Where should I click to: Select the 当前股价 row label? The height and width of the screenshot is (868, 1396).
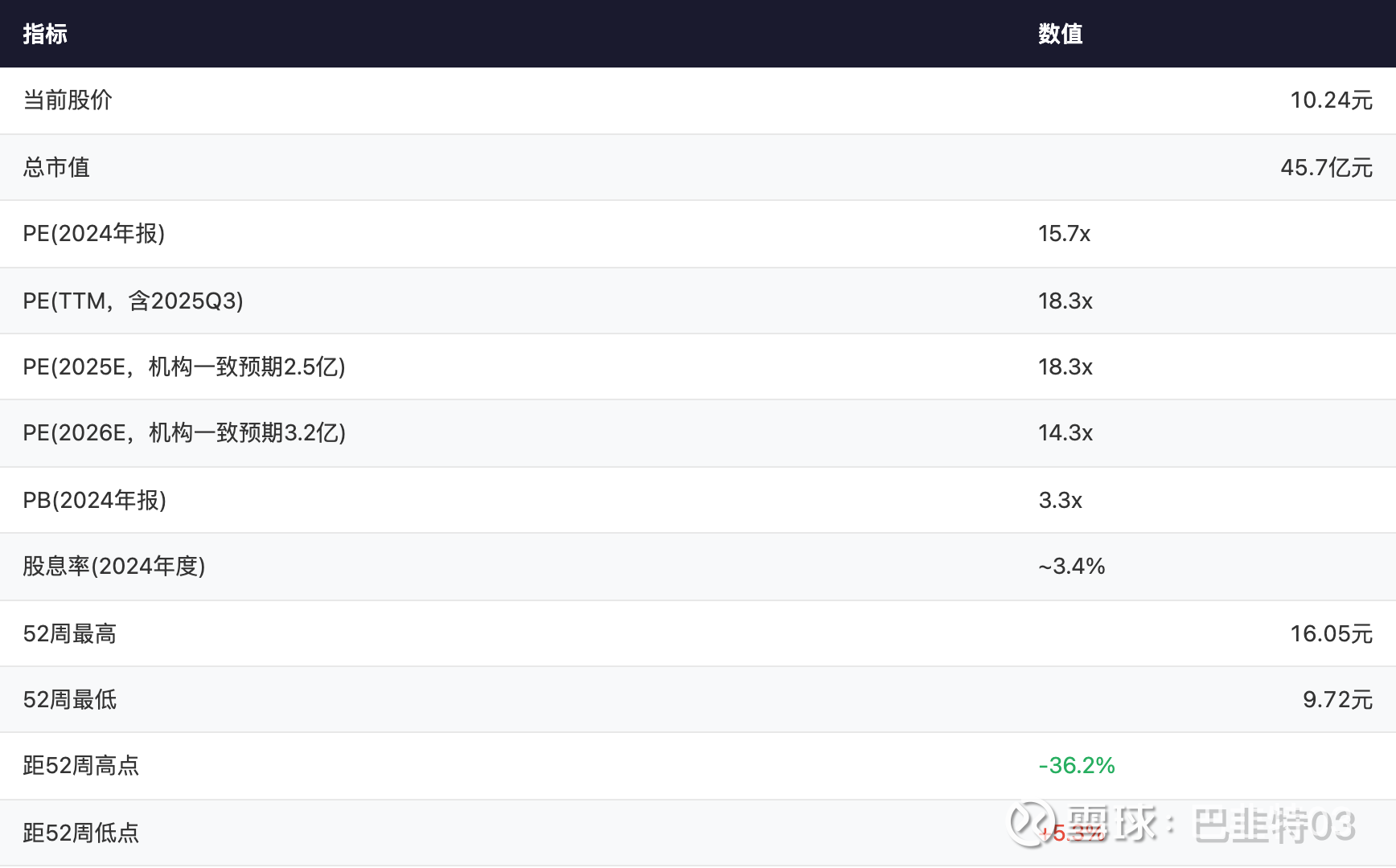pyautogui.click(x=68, y=100)
